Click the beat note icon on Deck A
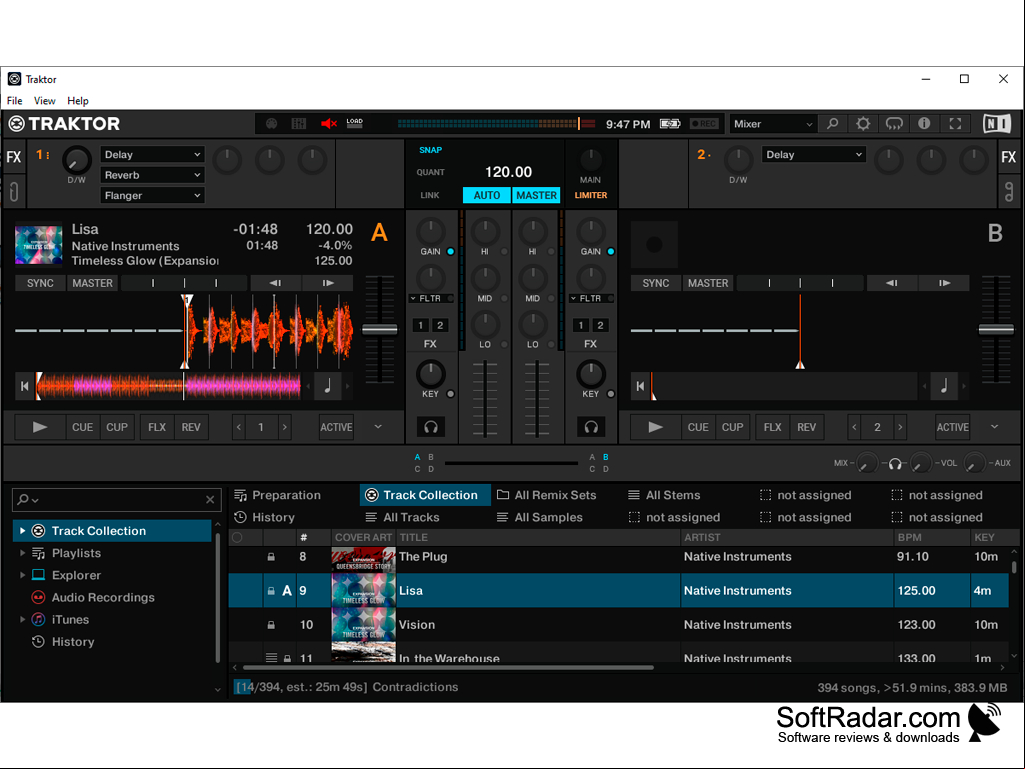 point(328,386)
